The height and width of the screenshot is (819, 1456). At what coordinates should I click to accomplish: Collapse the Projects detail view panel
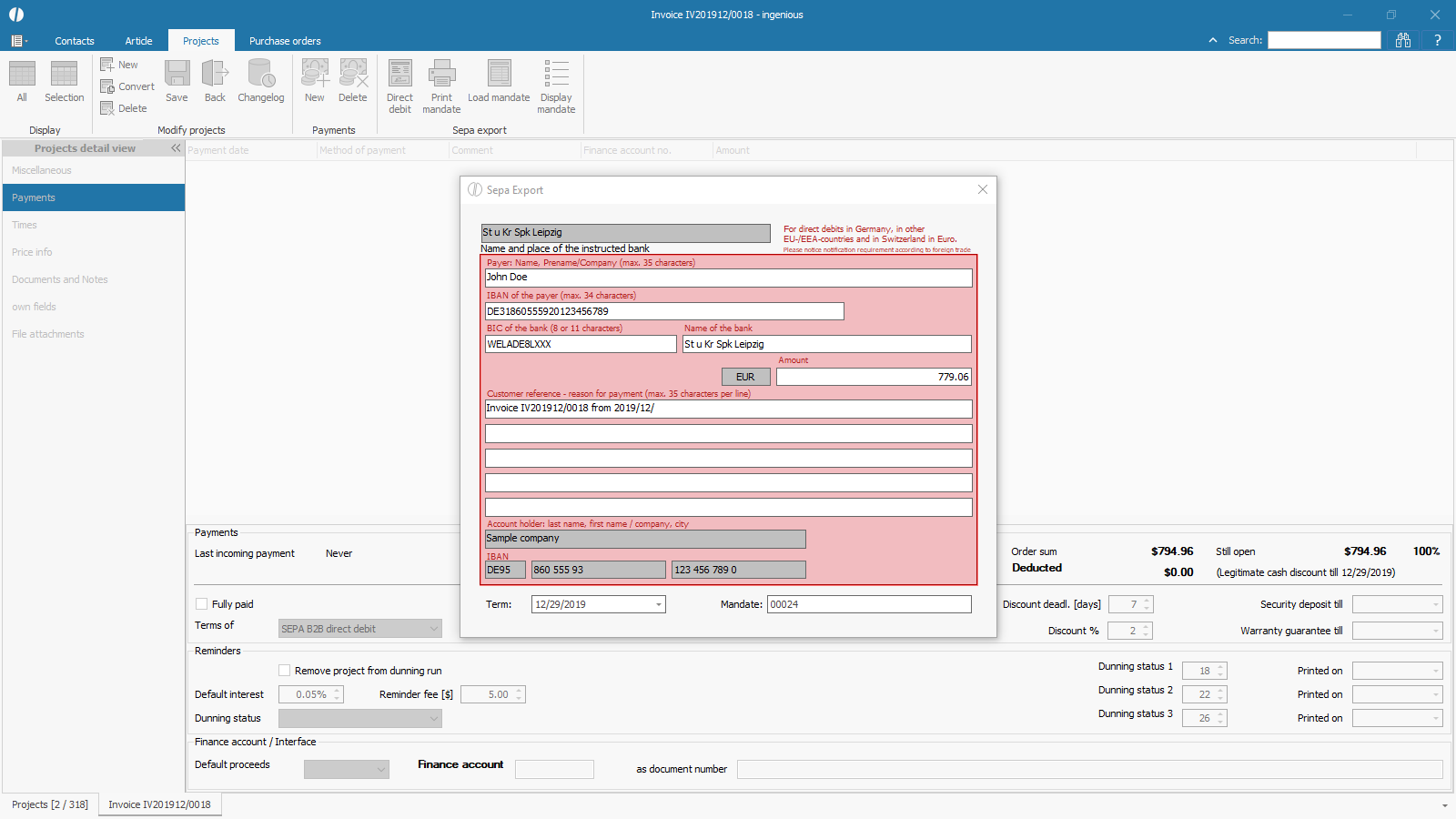pos(176,148)
